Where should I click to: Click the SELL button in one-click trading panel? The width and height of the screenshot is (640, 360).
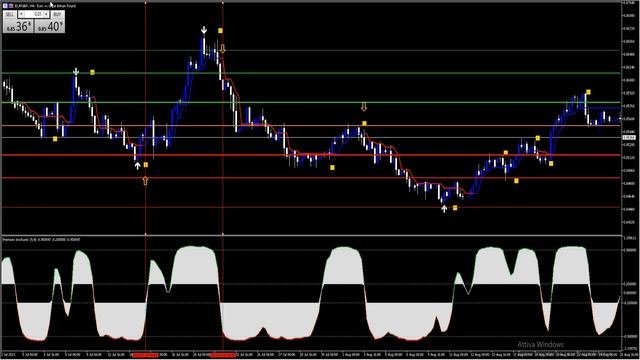point(10,14)
